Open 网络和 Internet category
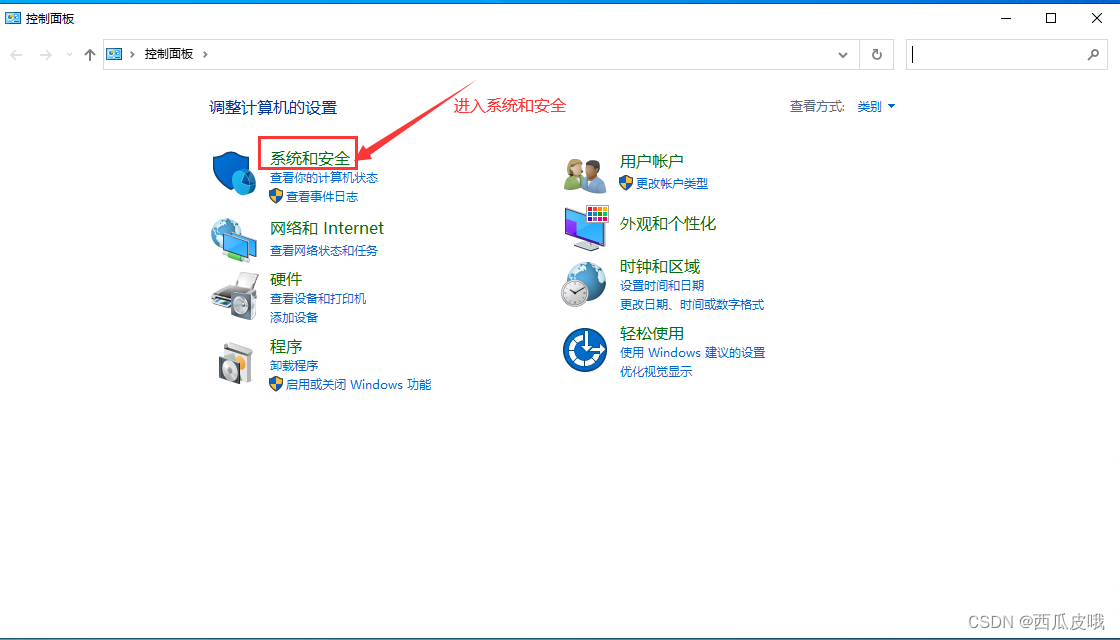 [x=326, y=229]
